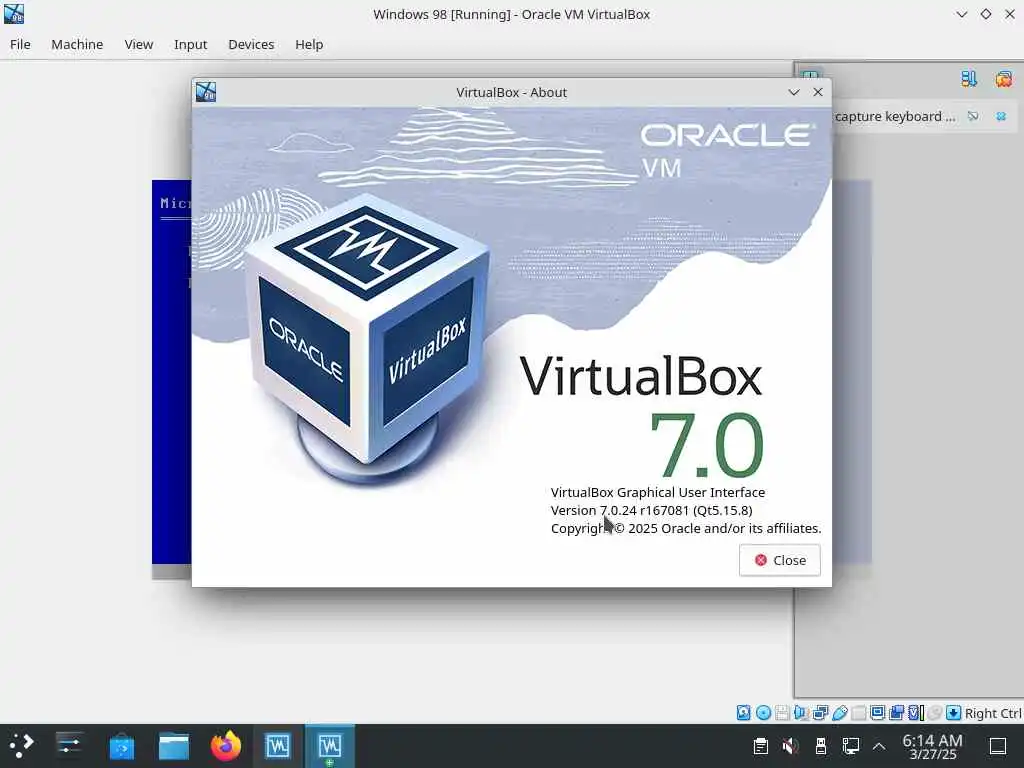Click the network adapters status icon
Image resolution: width=1024 pixels, height=768 pixels.
(x=820, y=712)
